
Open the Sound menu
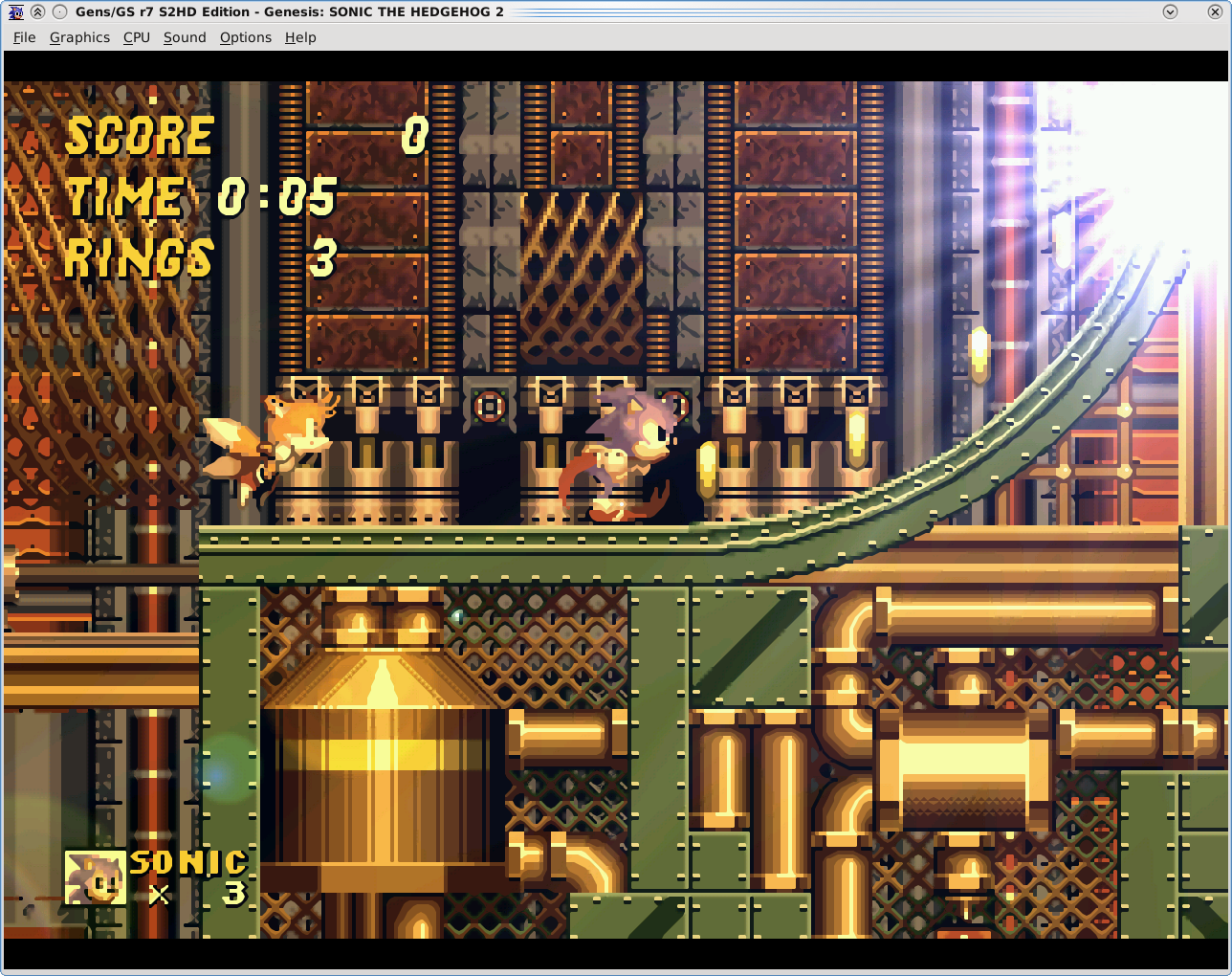pos(185,37)
